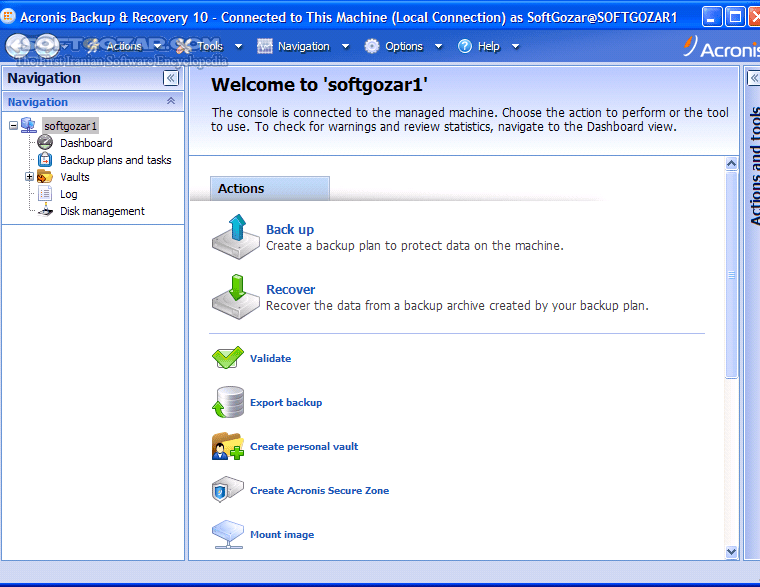The height and width of the screenshot is (587, 760).
Task: Open the Options menu
Action: [x=404, y=47]
